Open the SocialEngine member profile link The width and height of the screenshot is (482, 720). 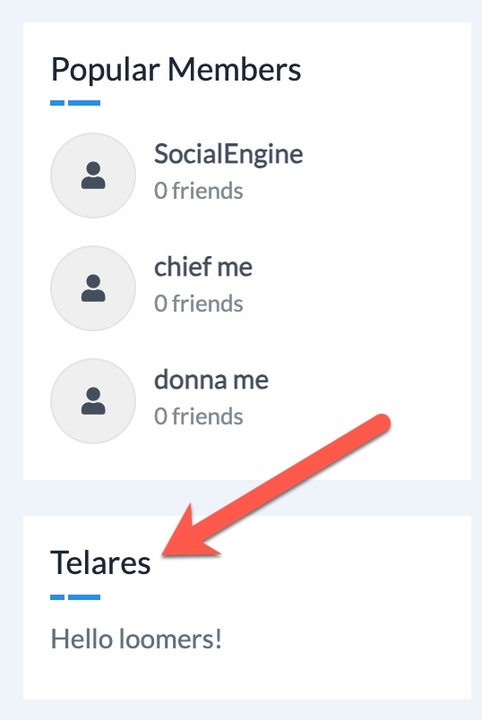pos(228,154)
